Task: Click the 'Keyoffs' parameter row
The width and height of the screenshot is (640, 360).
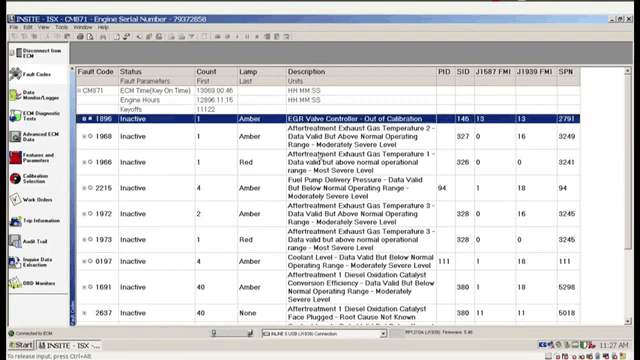Action: click(x=328, y=109)
